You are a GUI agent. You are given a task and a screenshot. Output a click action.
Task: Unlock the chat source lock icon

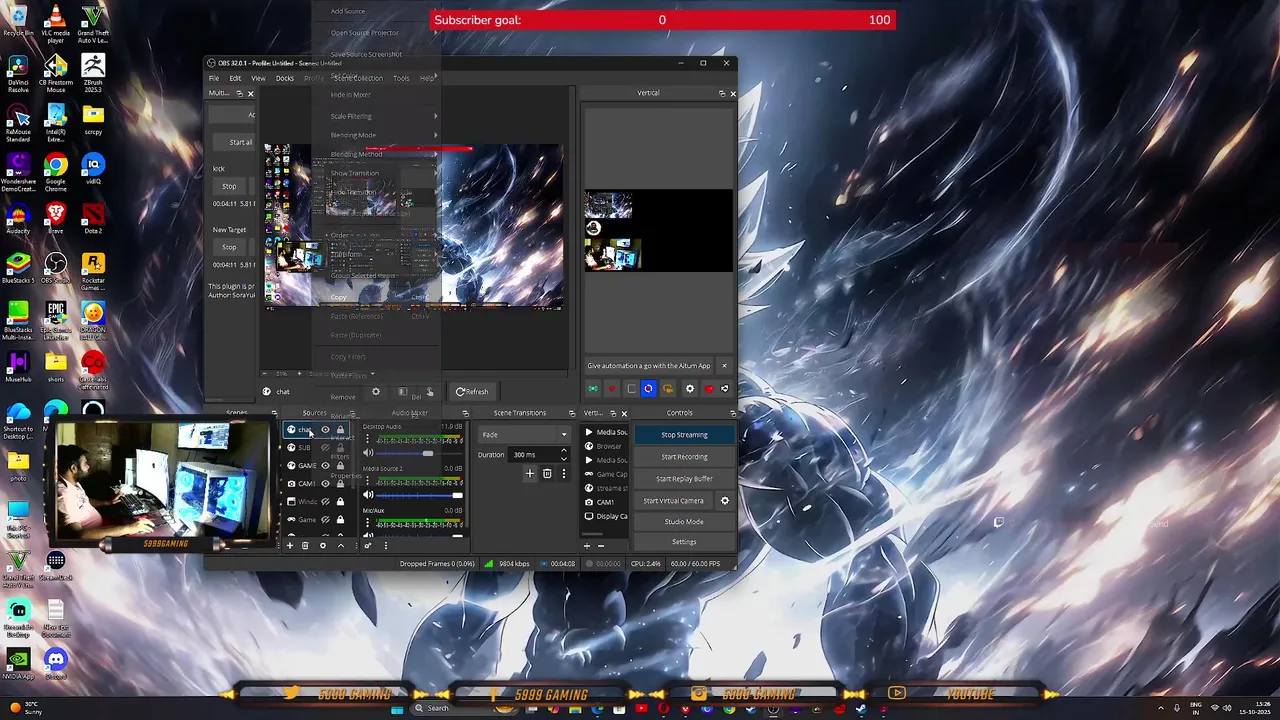pyautogui.click(x=340, y=430)
